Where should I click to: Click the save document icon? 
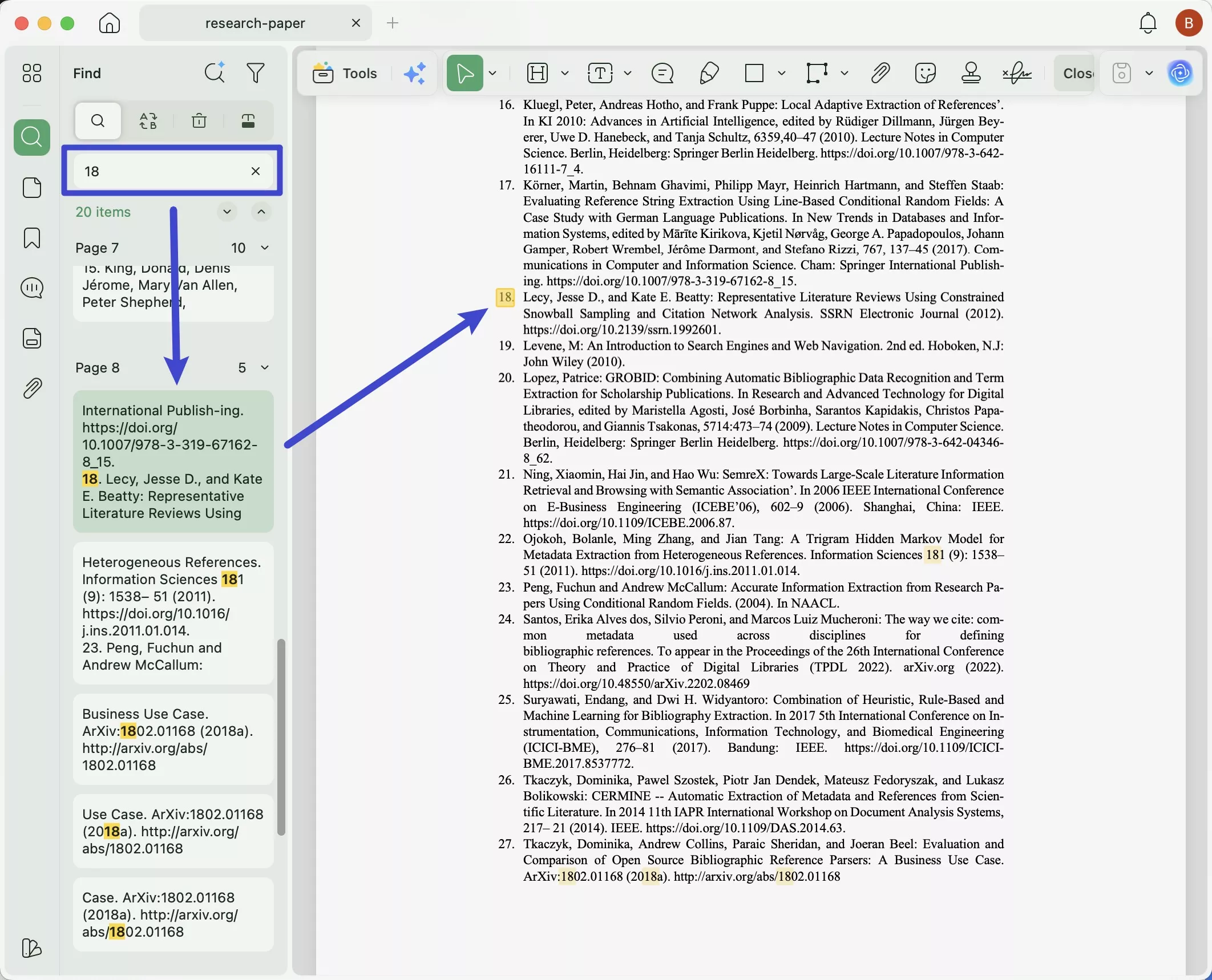pyautogui.click(x=1121, y=73)
